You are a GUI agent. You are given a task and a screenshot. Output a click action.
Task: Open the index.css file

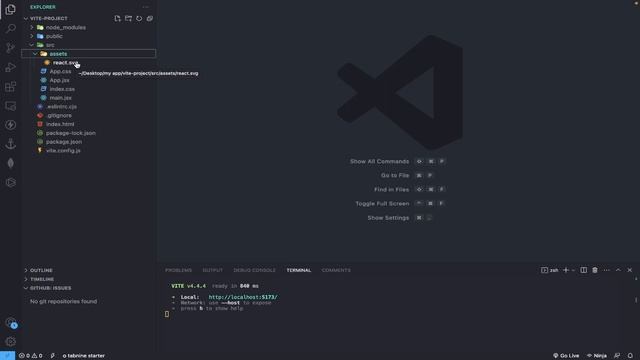click(62, 89)
